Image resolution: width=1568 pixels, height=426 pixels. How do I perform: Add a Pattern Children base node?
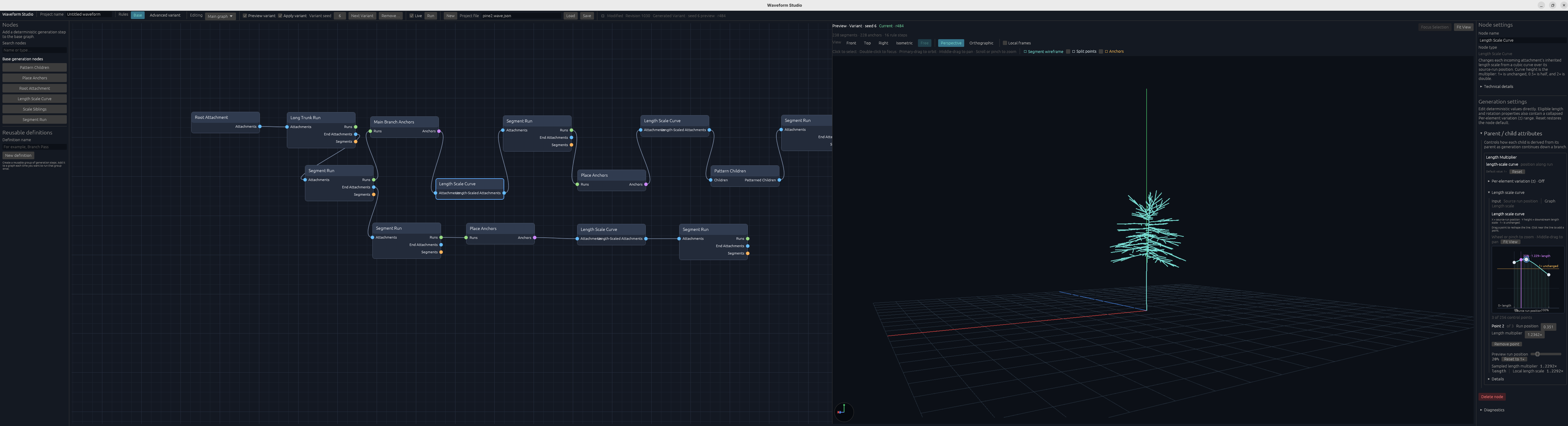[x=35, y=68]
